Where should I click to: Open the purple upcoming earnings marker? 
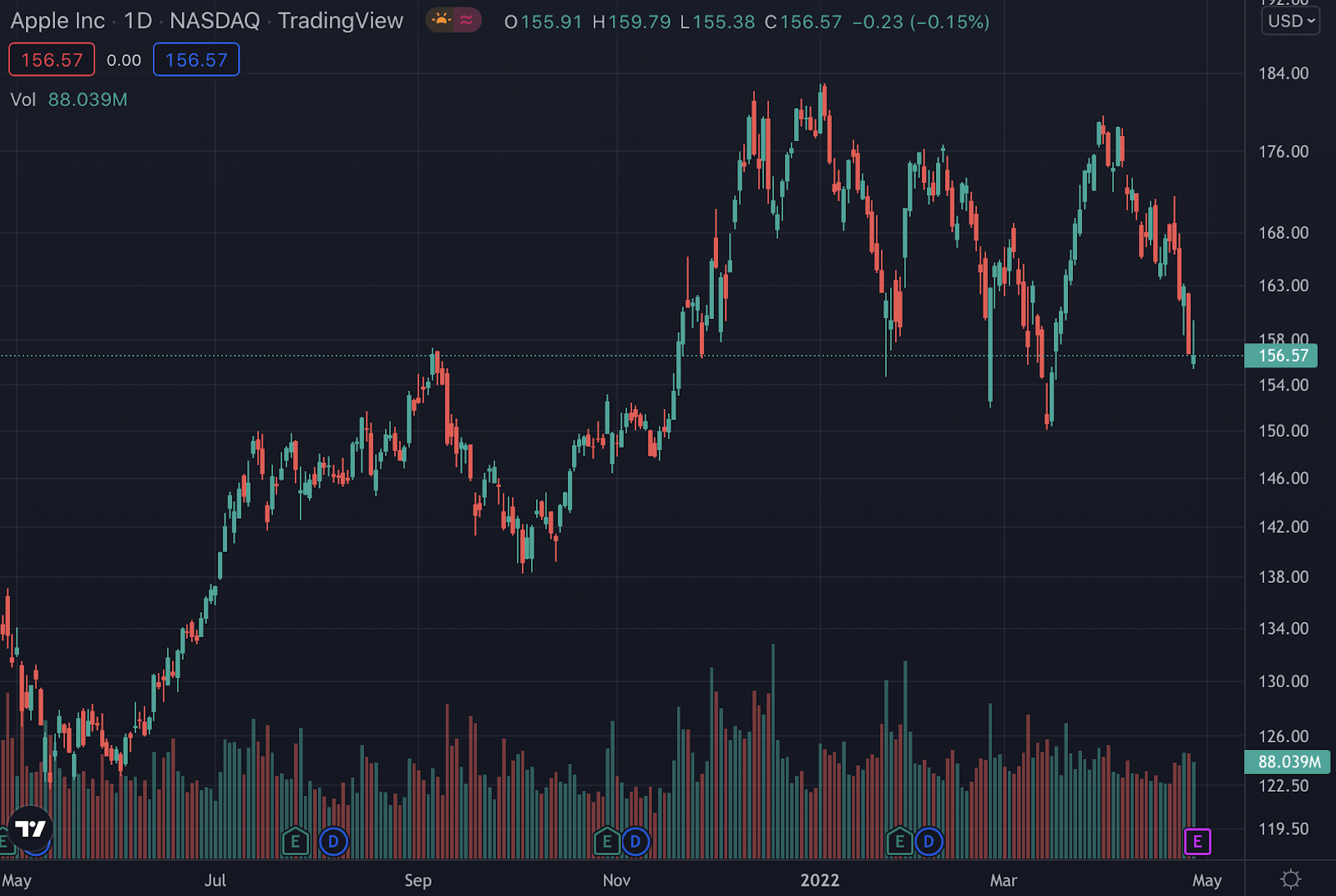point(1197,842)
